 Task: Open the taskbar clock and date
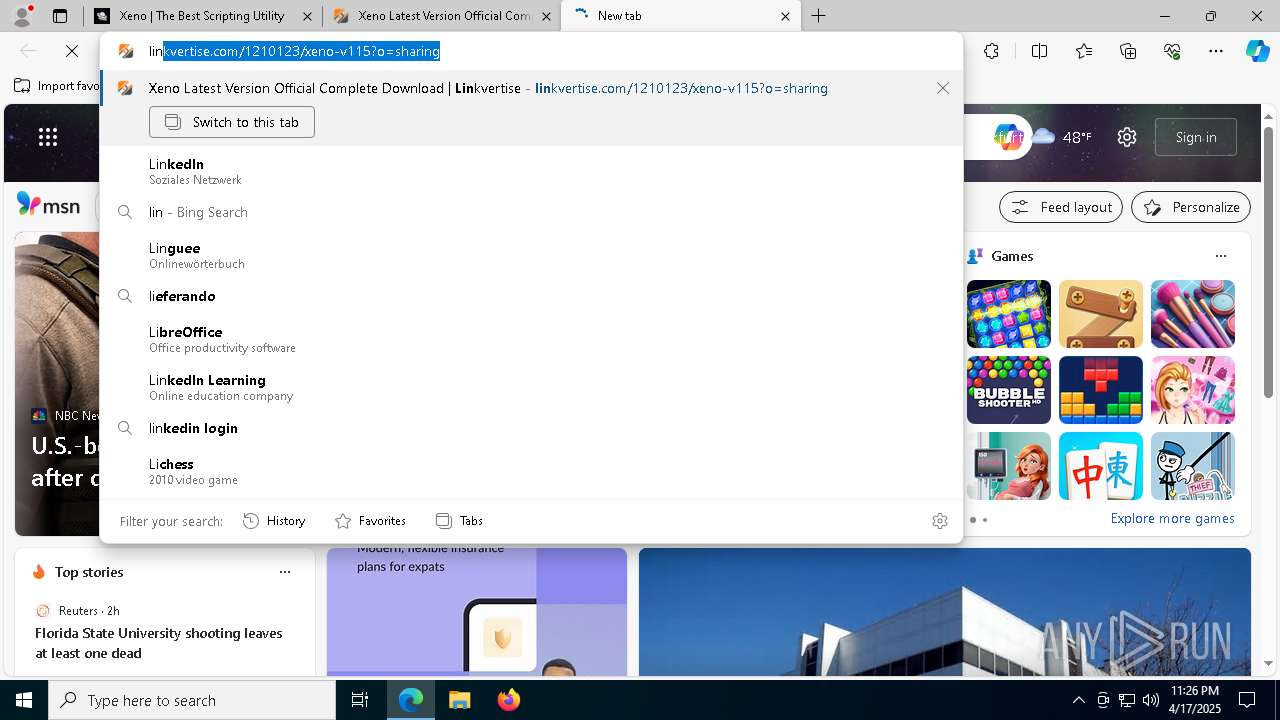[x=1193, y=700]
